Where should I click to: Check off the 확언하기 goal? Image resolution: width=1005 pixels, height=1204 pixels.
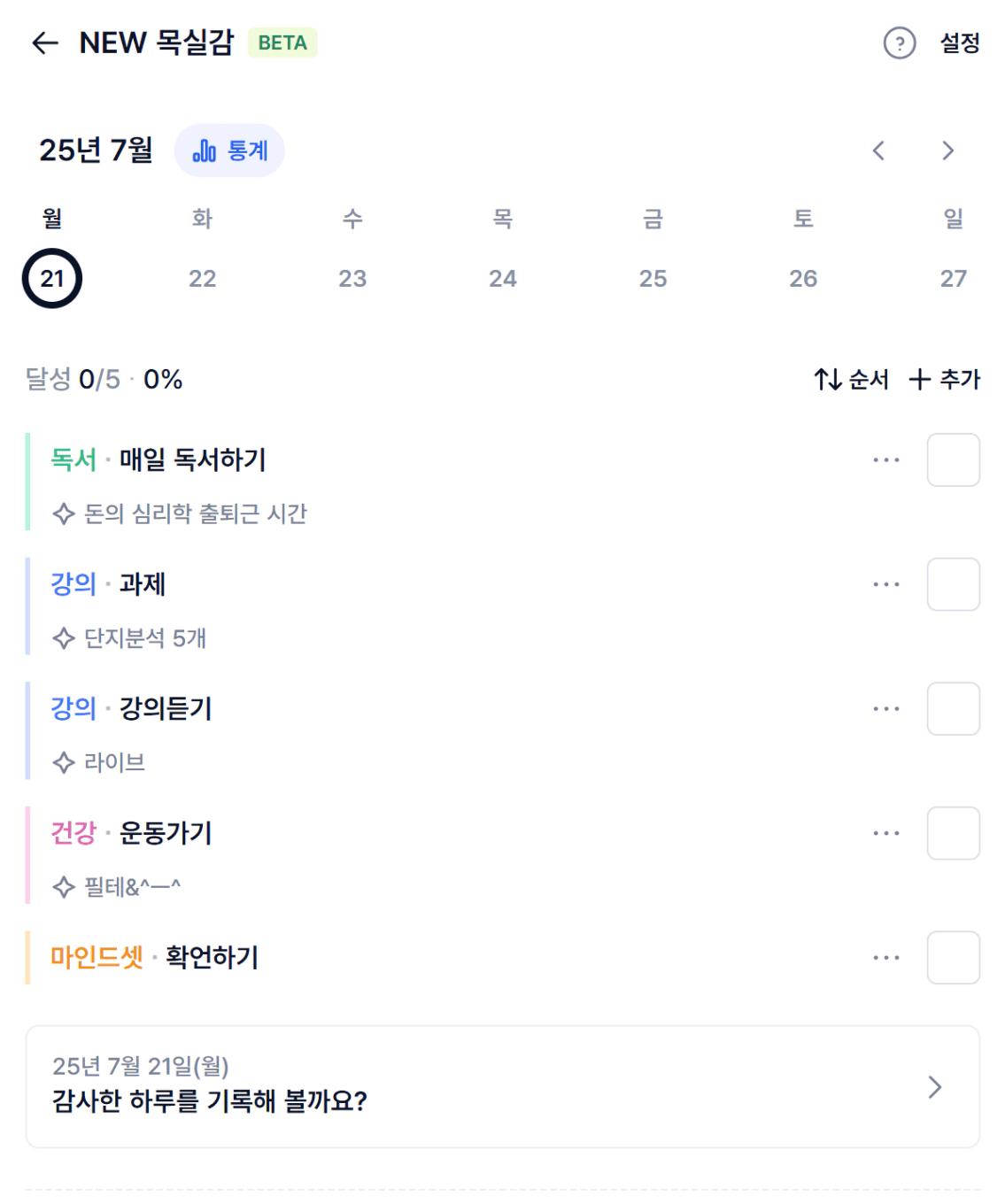(x=953, y=958)
